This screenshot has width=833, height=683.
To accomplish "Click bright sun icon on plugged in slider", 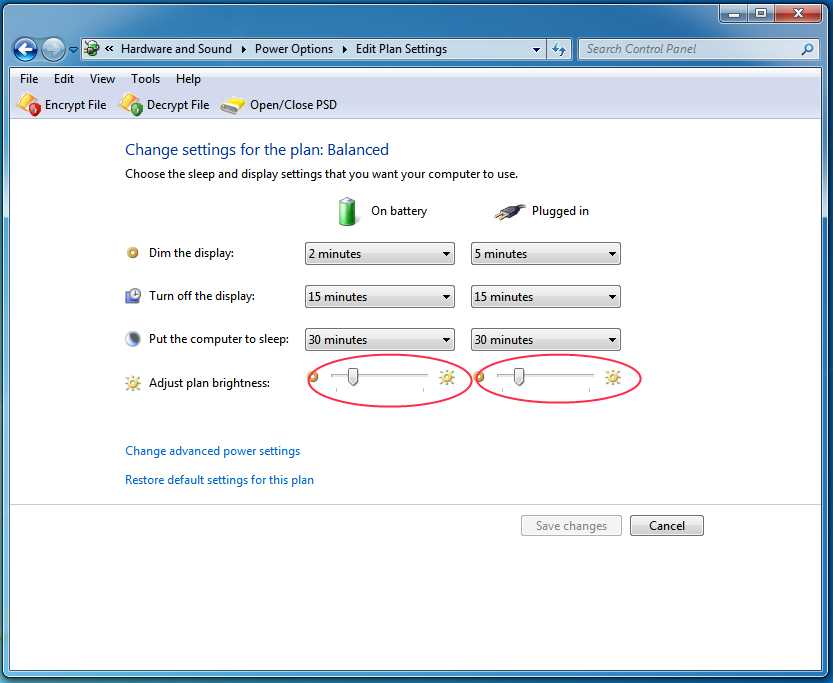I will coord(613,377).
